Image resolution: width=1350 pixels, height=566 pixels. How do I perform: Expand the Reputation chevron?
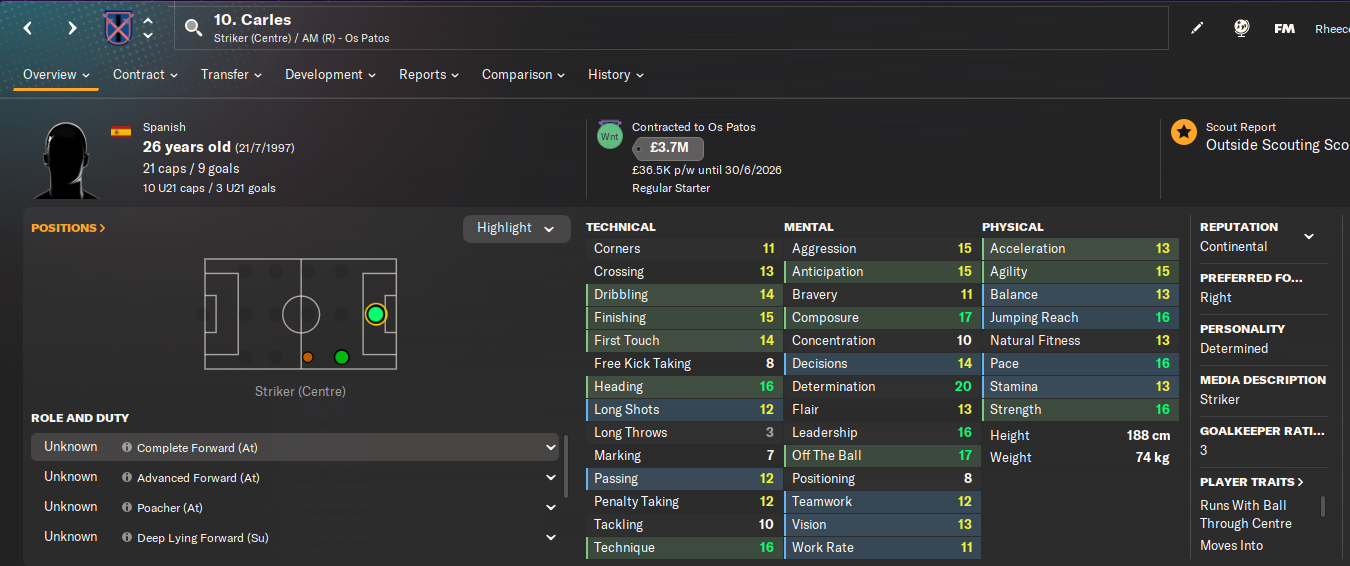click(1308, 237)
